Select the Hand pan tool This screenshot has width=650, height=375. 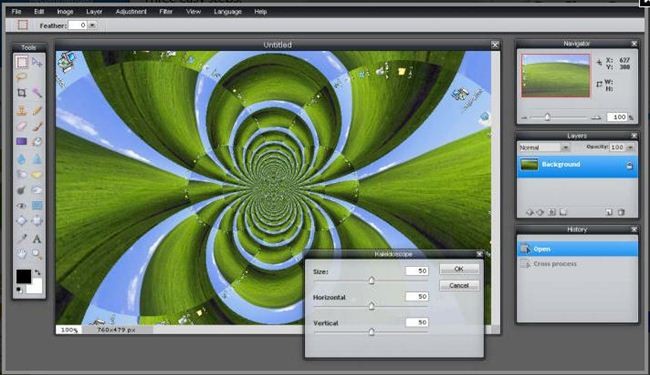(x=22, y=254)
